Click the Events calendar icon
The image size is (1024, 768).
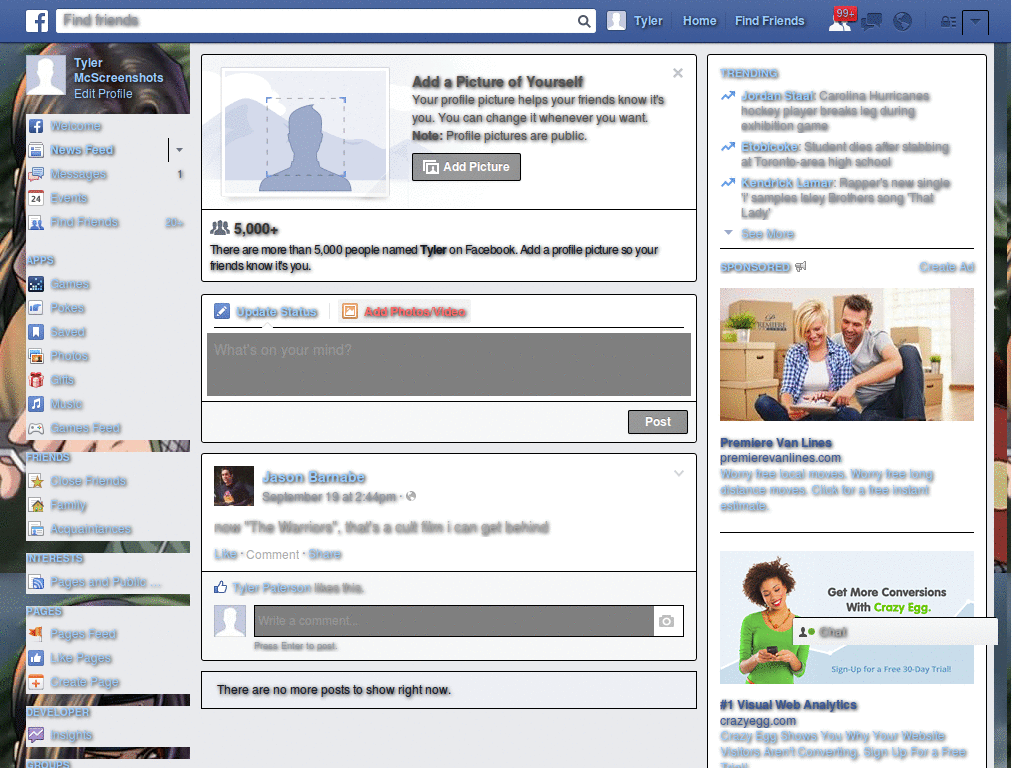click(36, 199)
